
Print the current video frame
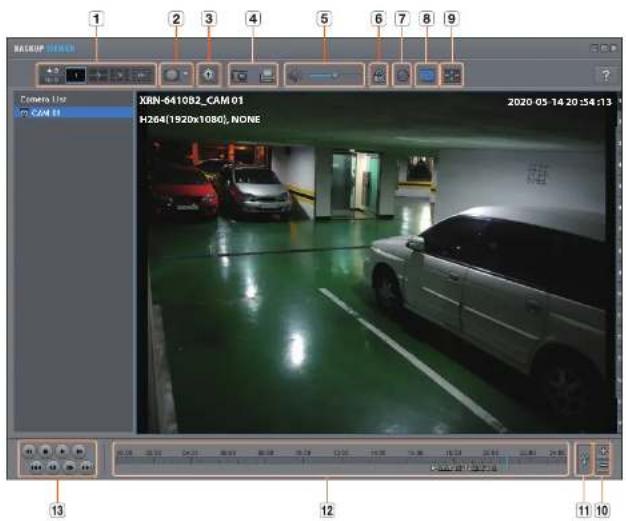(267, 75)
